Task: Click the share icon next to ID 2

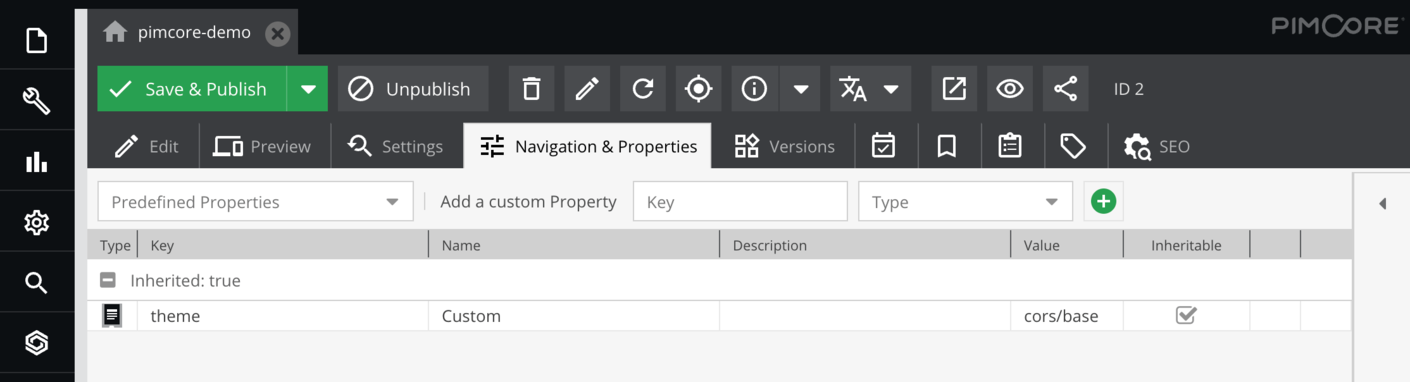Action: pyautogui.click(x=1065, y=89)
